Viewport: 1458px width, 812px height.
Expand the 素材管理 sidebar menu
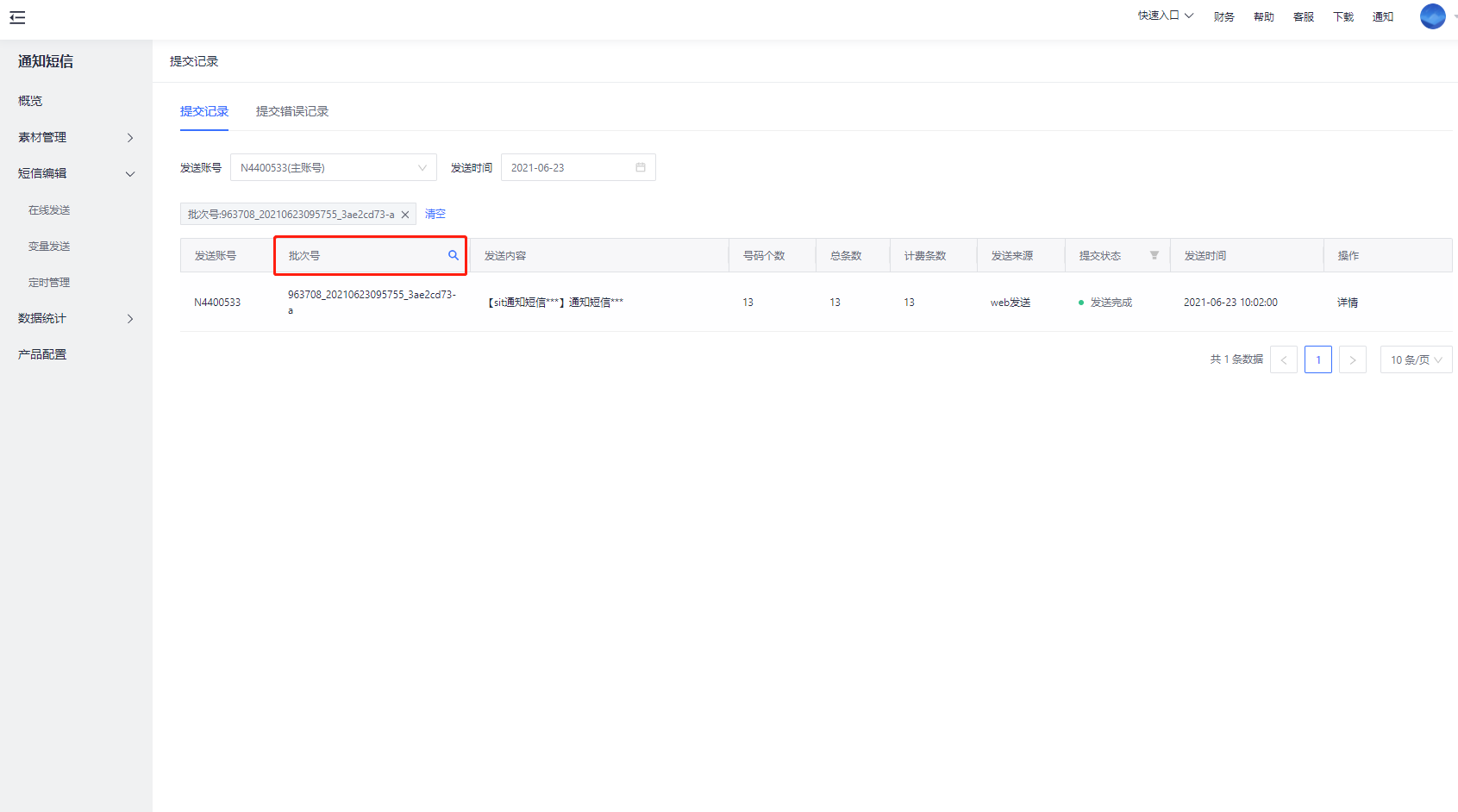[76, 137]
